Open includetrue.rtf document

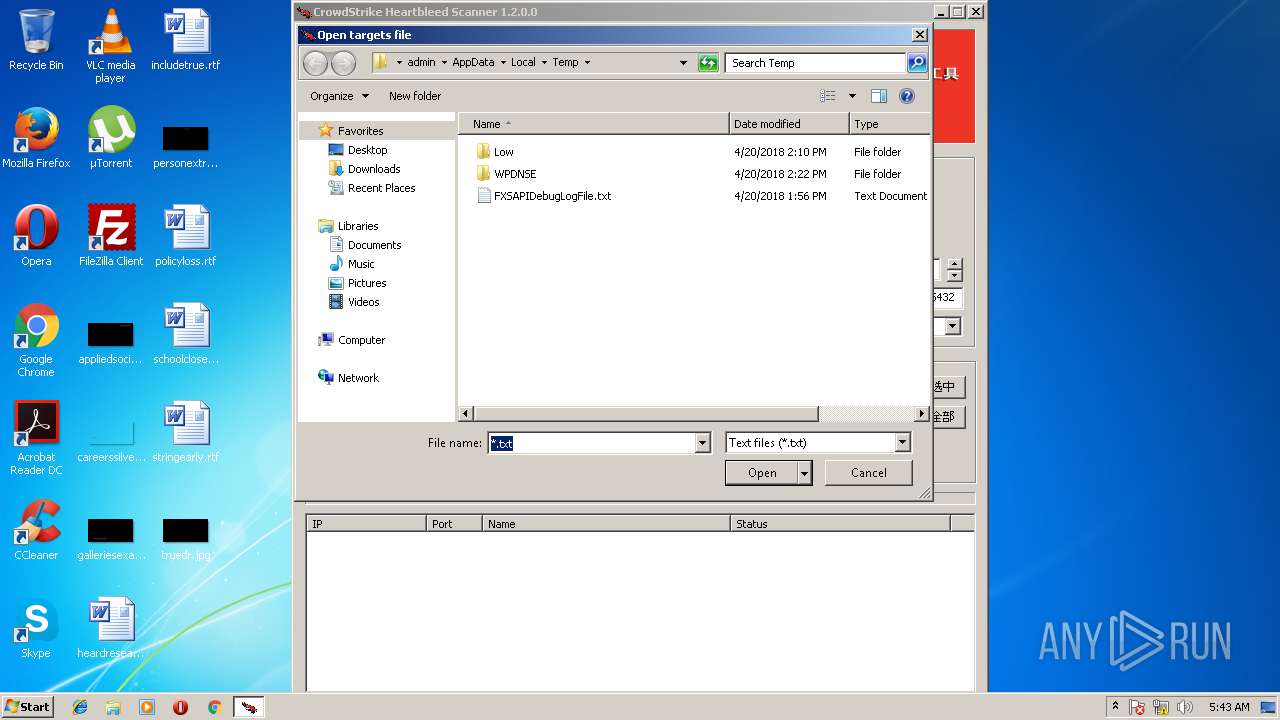coord(185,40)
